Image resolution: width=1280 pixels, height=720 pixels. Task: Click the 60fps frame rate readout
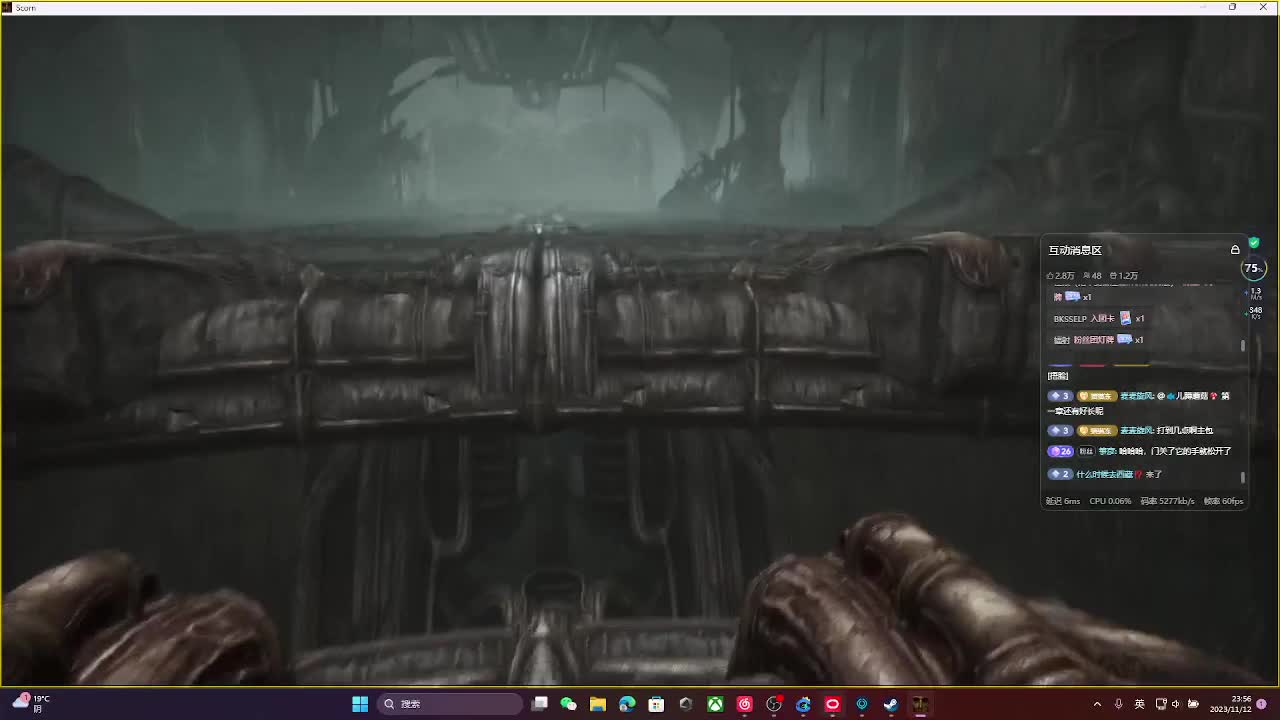click(1223, 501)
